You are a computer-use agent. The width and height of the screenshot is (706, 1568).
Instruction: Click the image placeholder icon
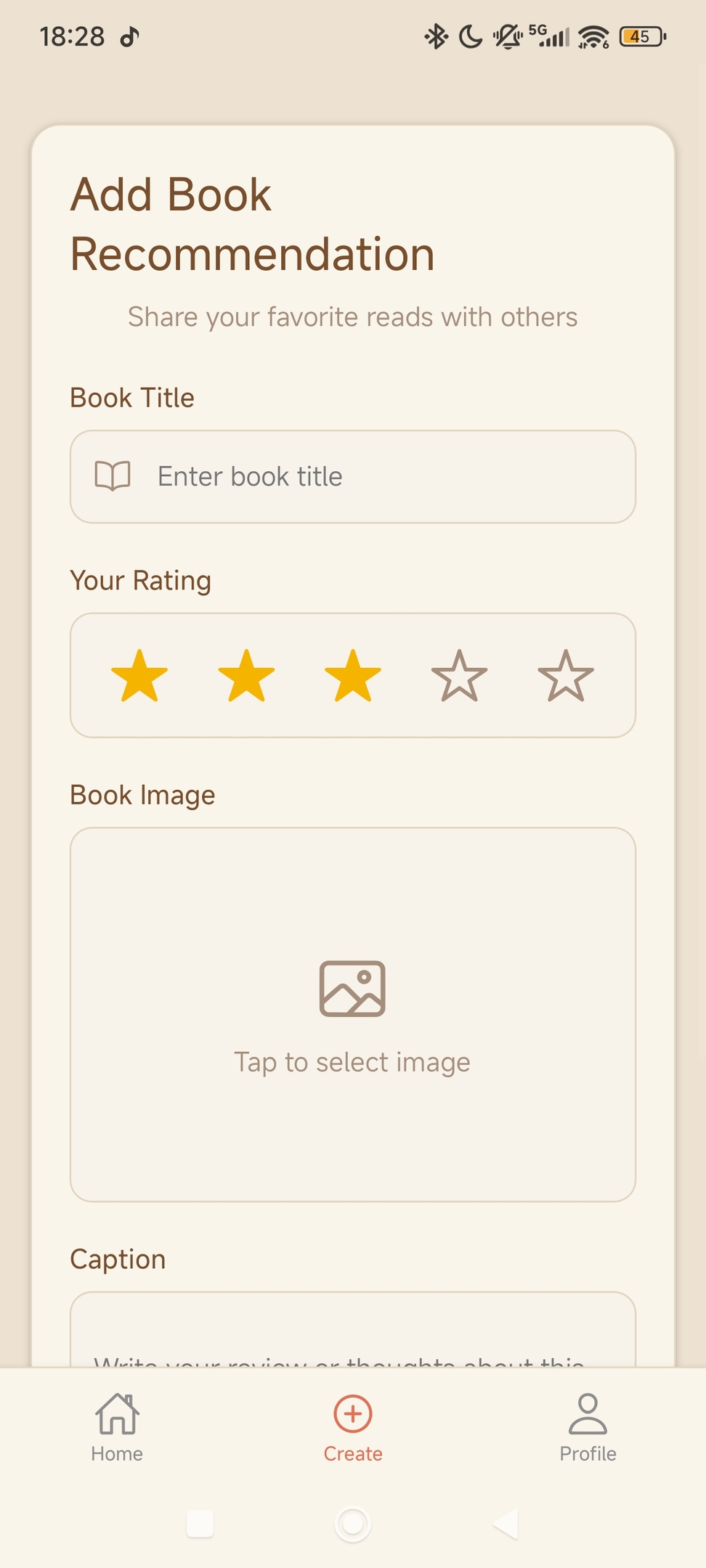click(352, 988)
